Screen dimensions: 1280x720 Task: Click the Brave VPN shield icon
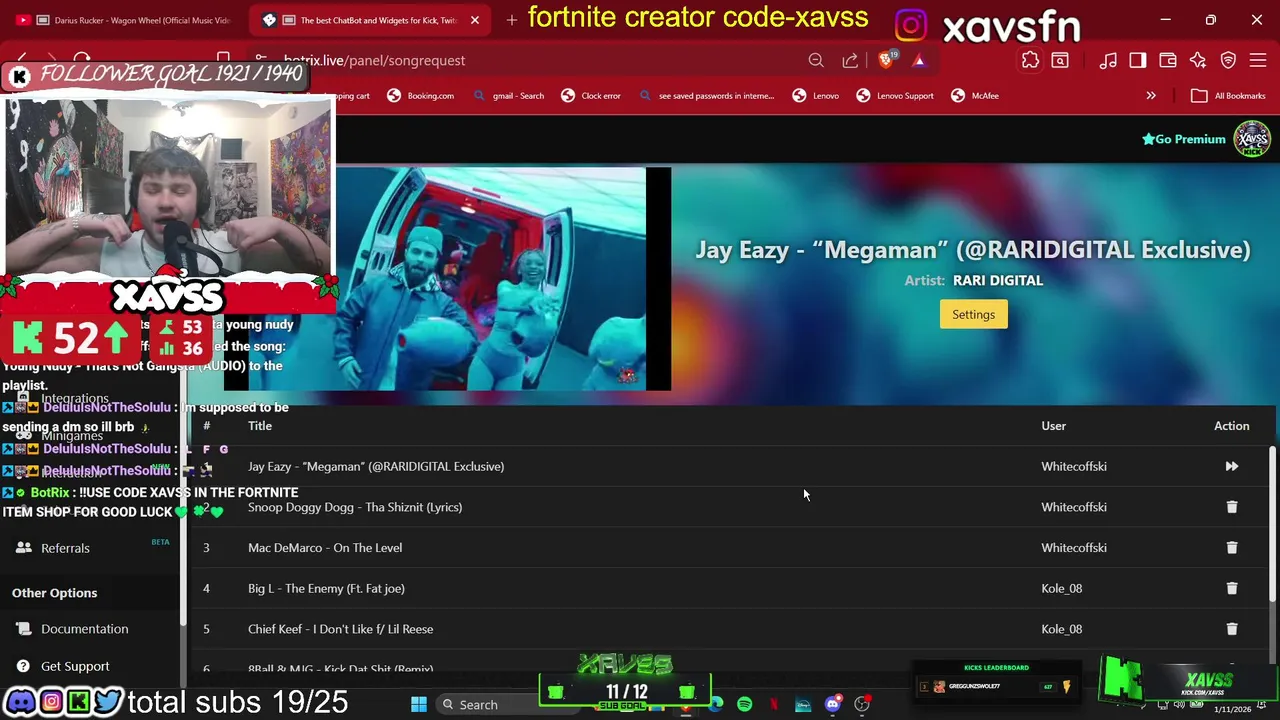(x=1228, y=60)
